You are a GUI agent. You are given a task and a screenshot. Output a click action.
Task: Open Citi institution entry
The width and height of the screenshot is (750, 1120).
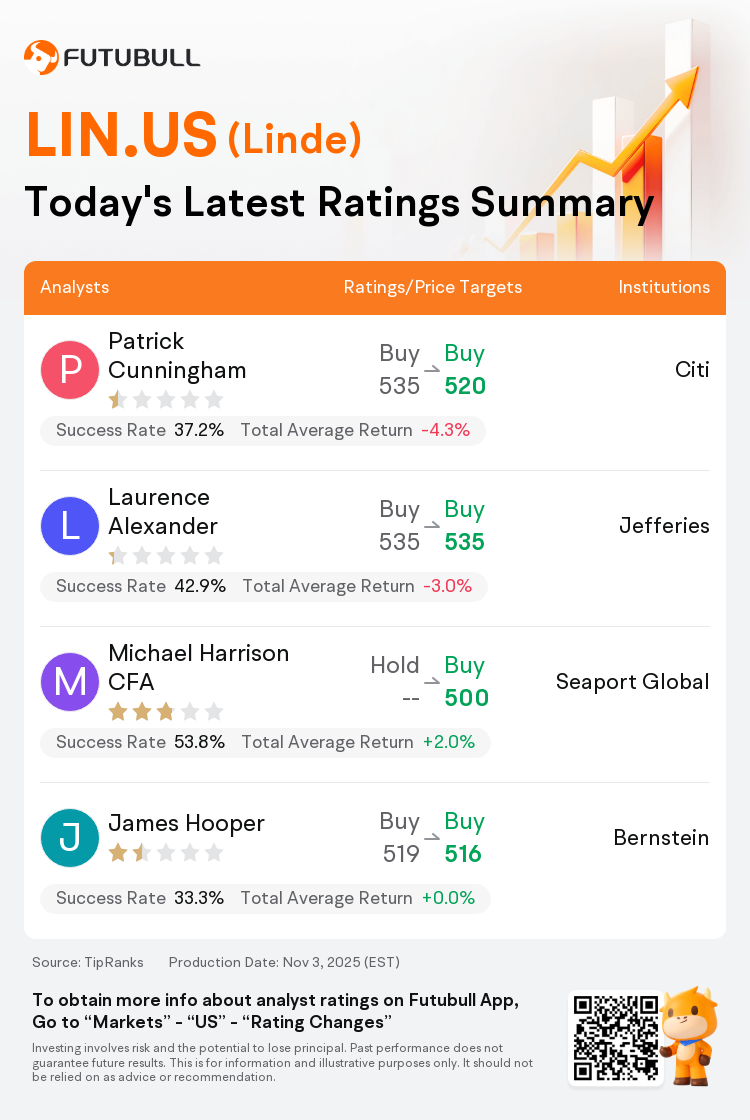pos(692,370)
